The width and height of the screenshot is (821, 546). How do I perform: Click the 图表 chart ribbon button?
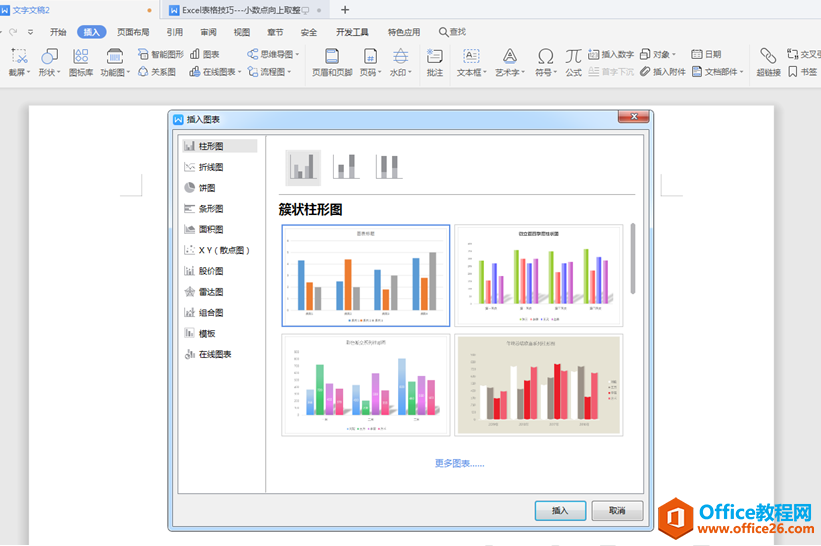coord(205,54)
